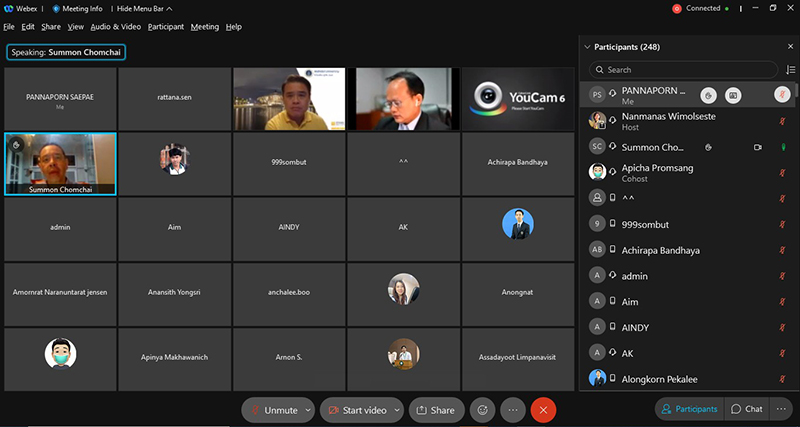Open panel options ellipsis next to Chat
Viewport: 800px width, 427px height.
point(783,409)
